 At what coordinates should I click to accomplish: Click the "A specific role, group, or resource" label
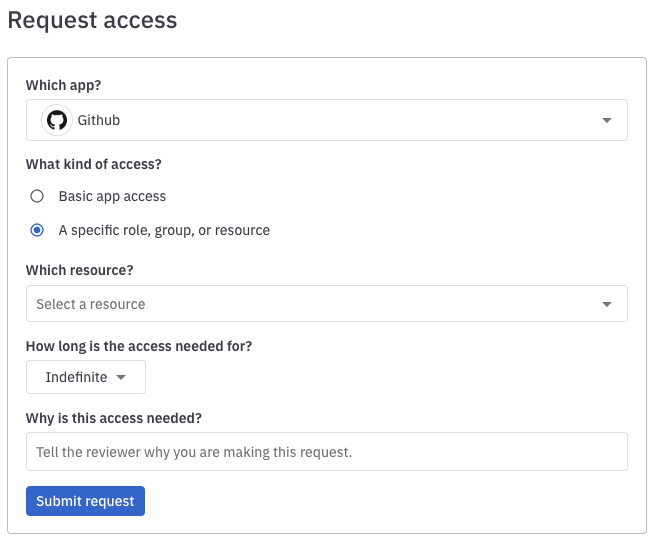164,230
